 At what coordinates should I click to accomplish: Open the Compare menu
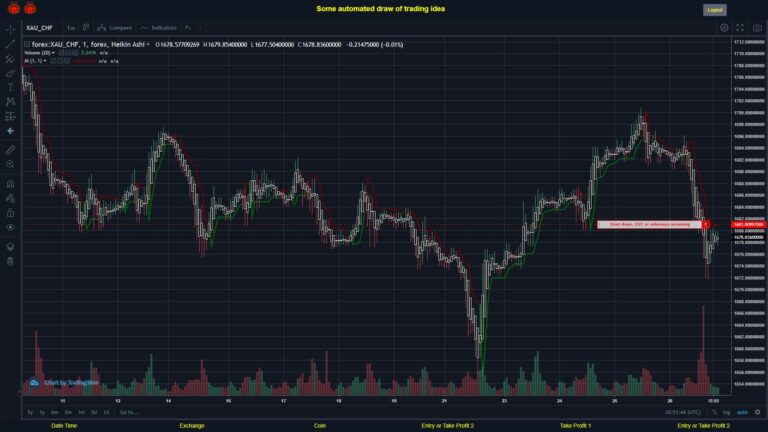pyautogui.click(x=115, y=28)
